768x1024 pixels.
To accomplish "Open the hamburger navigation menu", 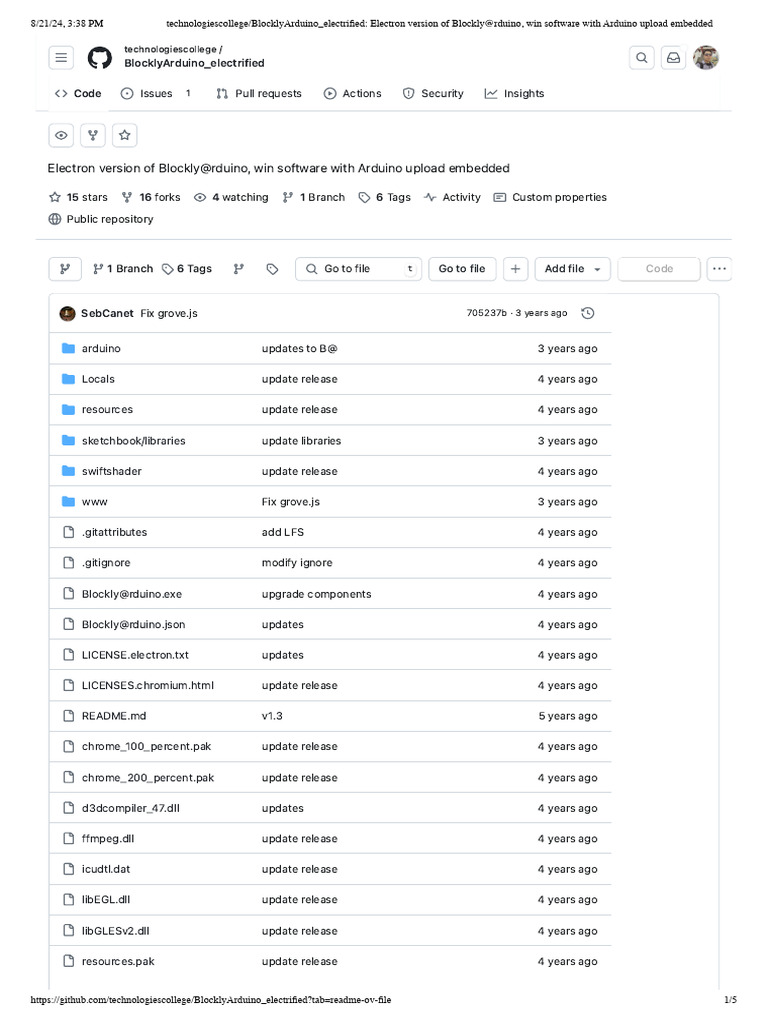I will (62, 58).
